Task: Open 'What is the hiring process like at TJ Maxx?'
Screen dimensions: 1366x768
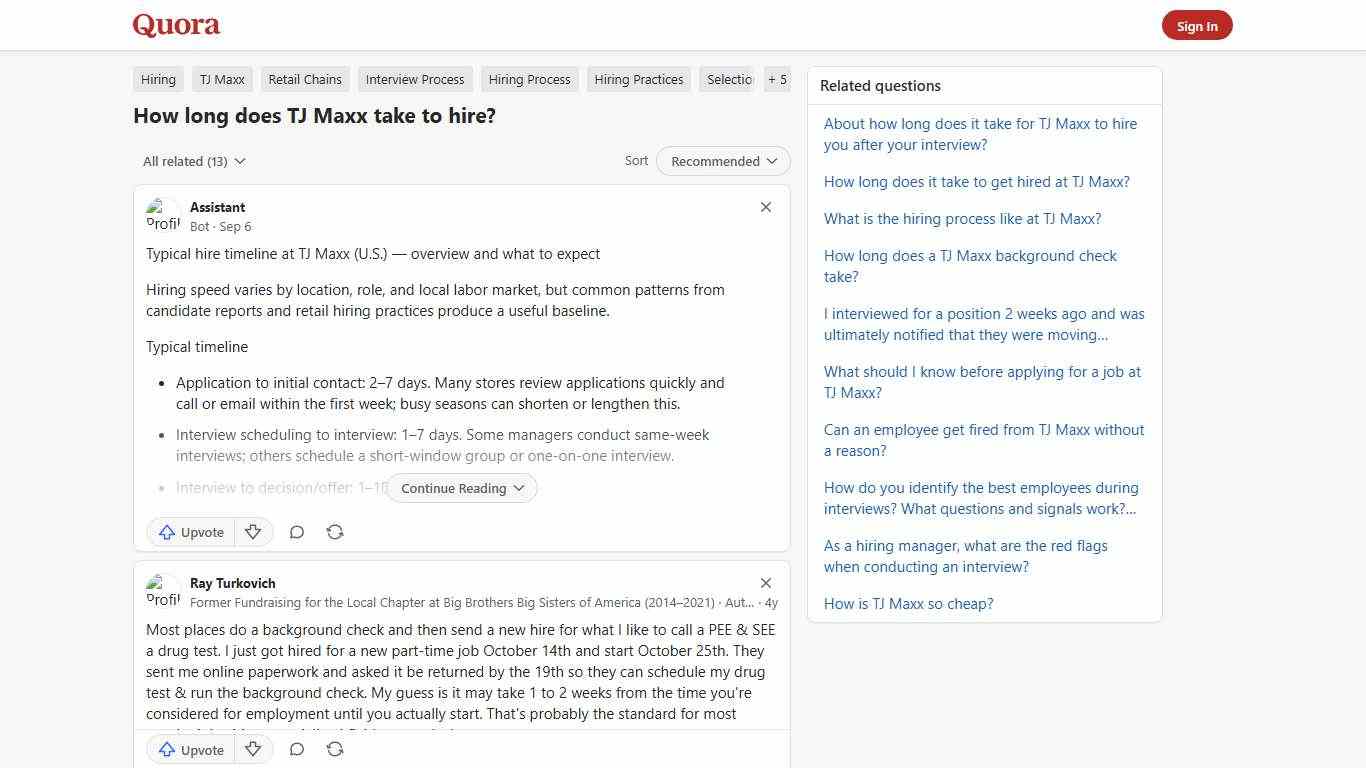Action: pyautogui.click(x=962, y=218)
